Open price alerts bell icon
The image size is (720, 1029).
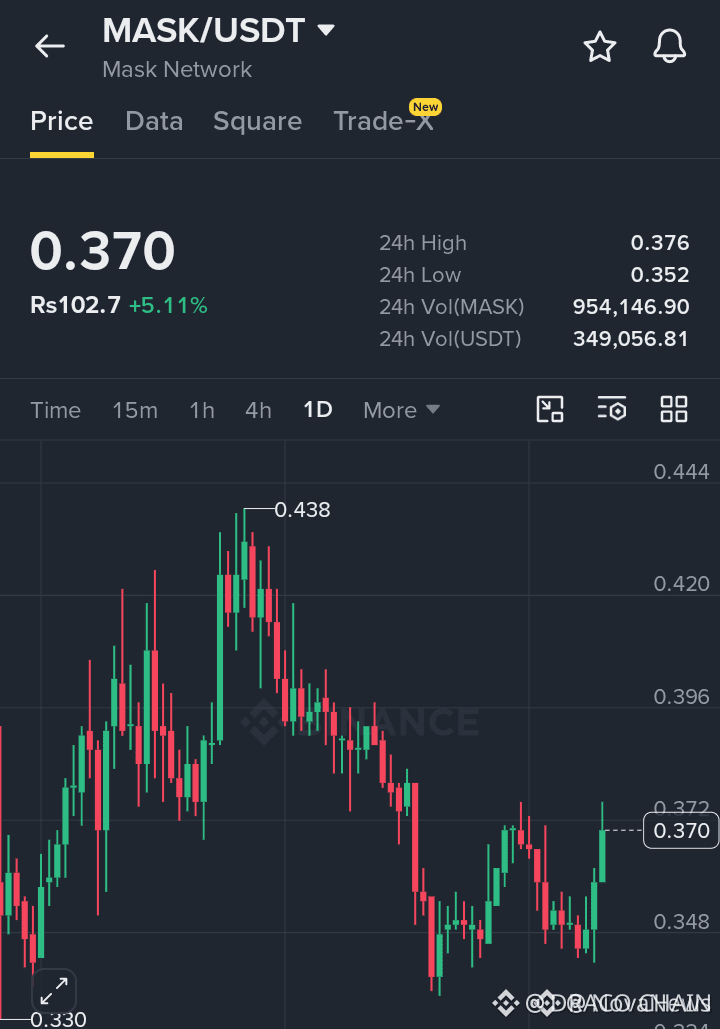point(669,47)
